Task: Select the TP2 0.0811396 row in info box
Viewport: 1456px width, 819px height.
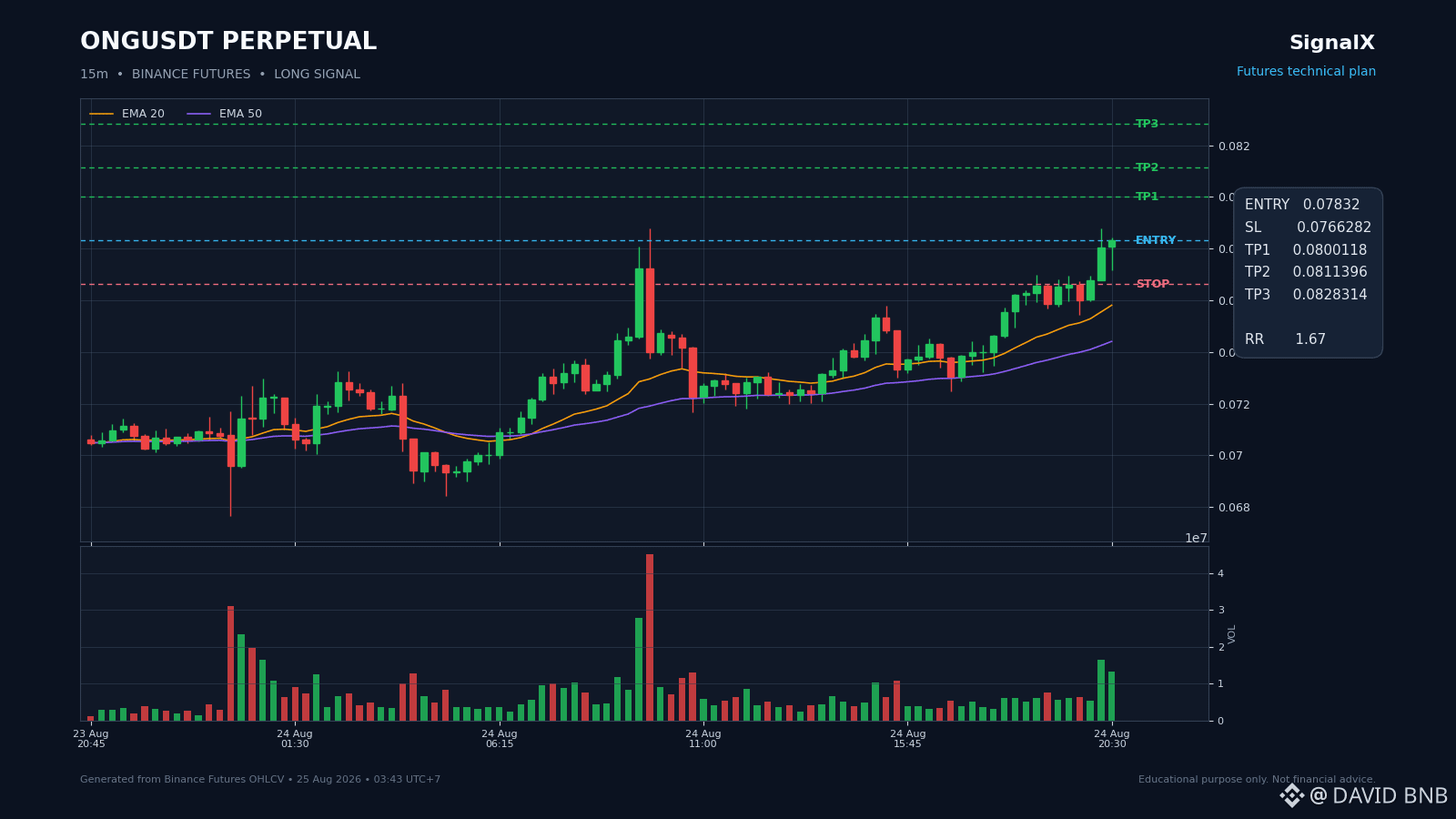Action: [x=1306, y=272]
